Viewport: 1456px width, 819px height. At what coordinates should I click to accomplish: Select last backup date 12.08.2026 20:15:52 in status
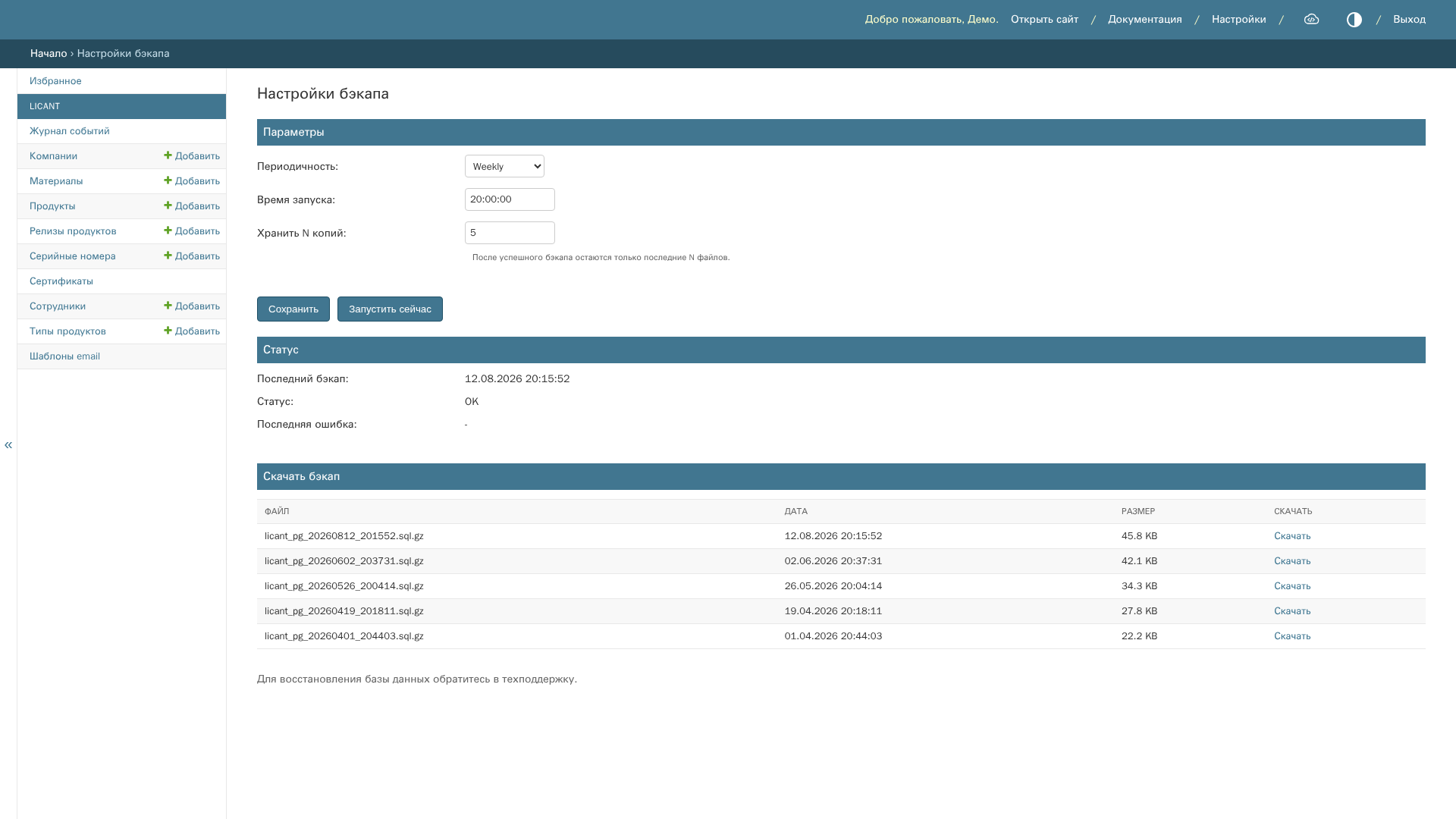coord(517,379)
